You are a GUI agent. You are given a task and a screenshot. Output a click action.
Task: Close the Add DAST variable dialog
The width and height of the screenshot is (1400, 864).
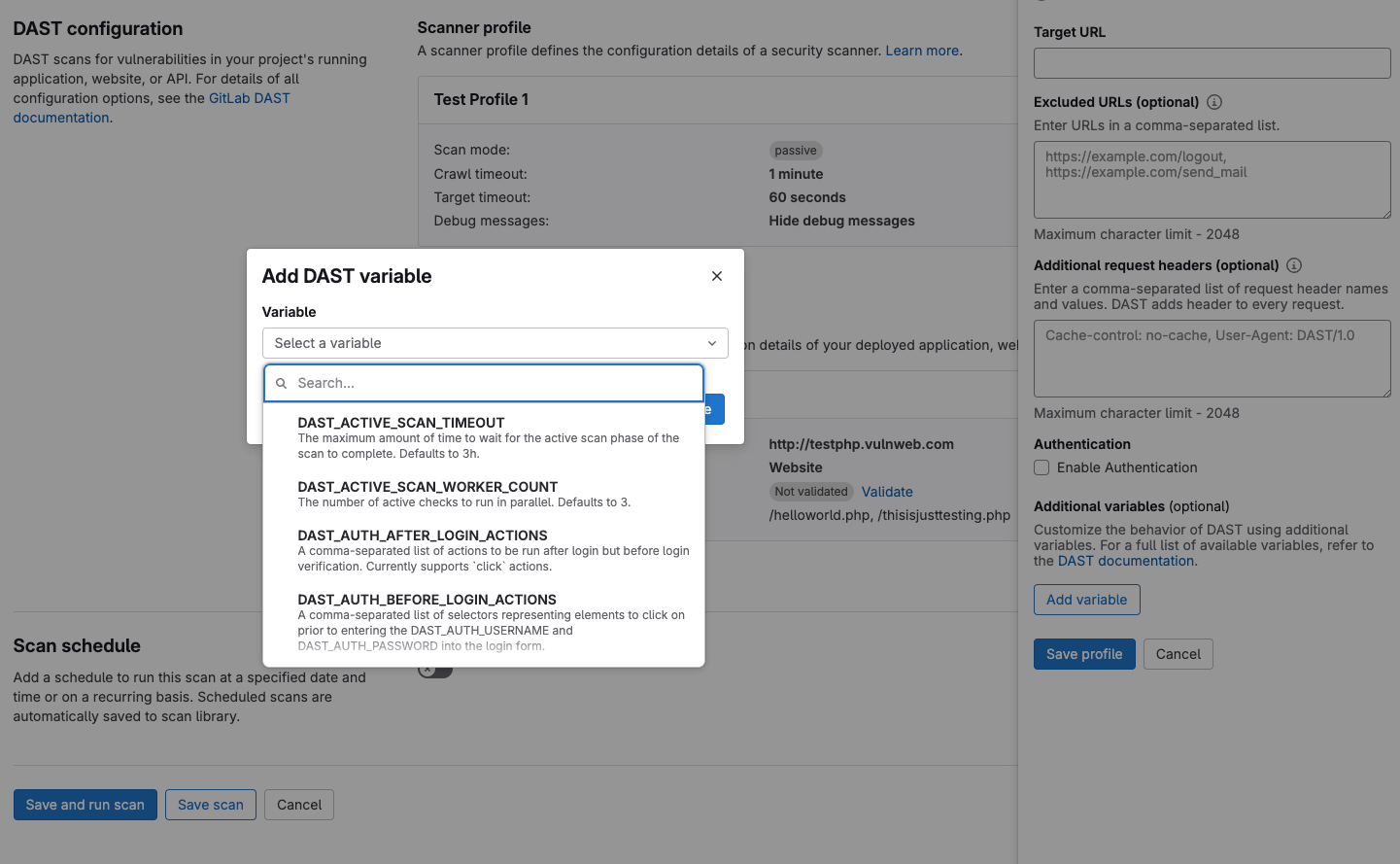(717, 276)
